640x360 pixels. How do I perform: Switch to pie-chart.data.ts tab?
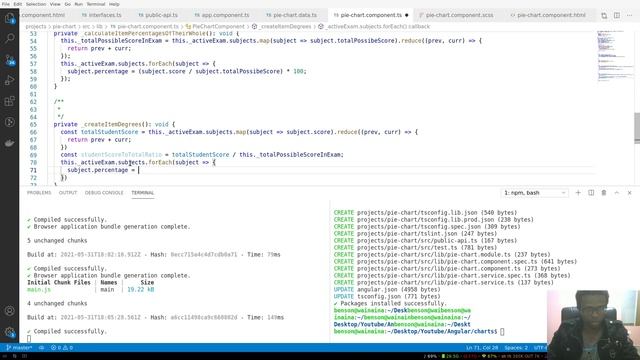(x=292, y=15)
